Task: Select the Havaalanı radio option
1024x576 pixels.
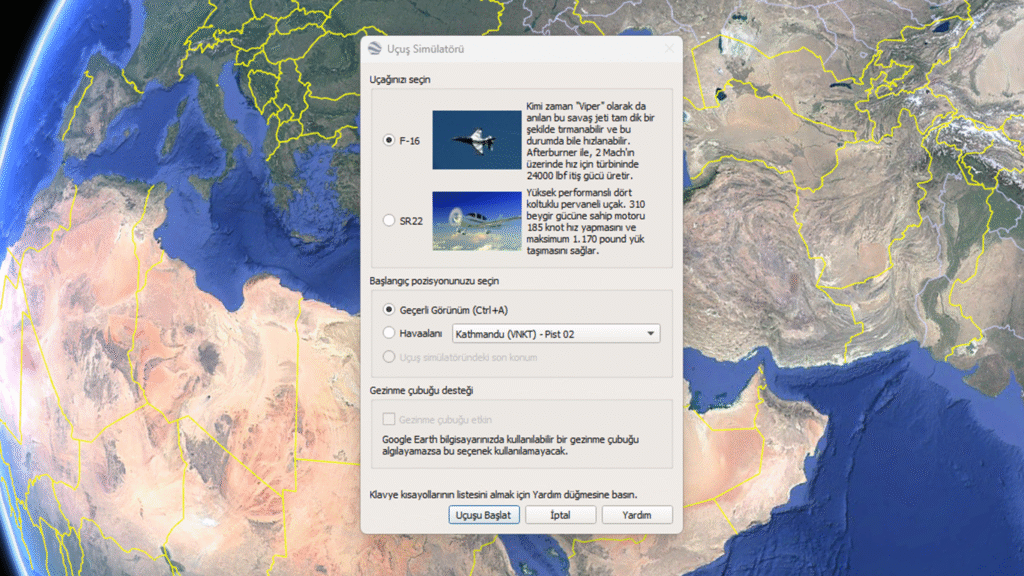Action: 390,333
